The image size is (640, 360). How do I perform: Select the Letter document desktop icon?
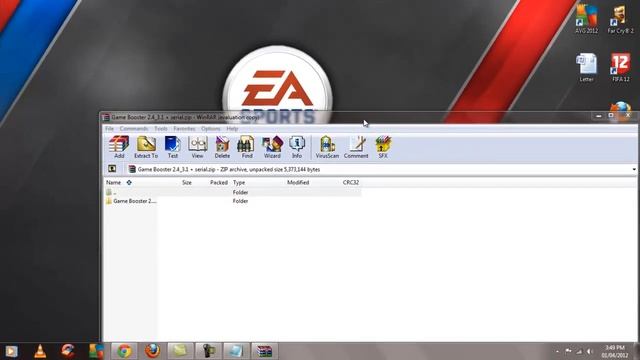(x=587, y=67)
